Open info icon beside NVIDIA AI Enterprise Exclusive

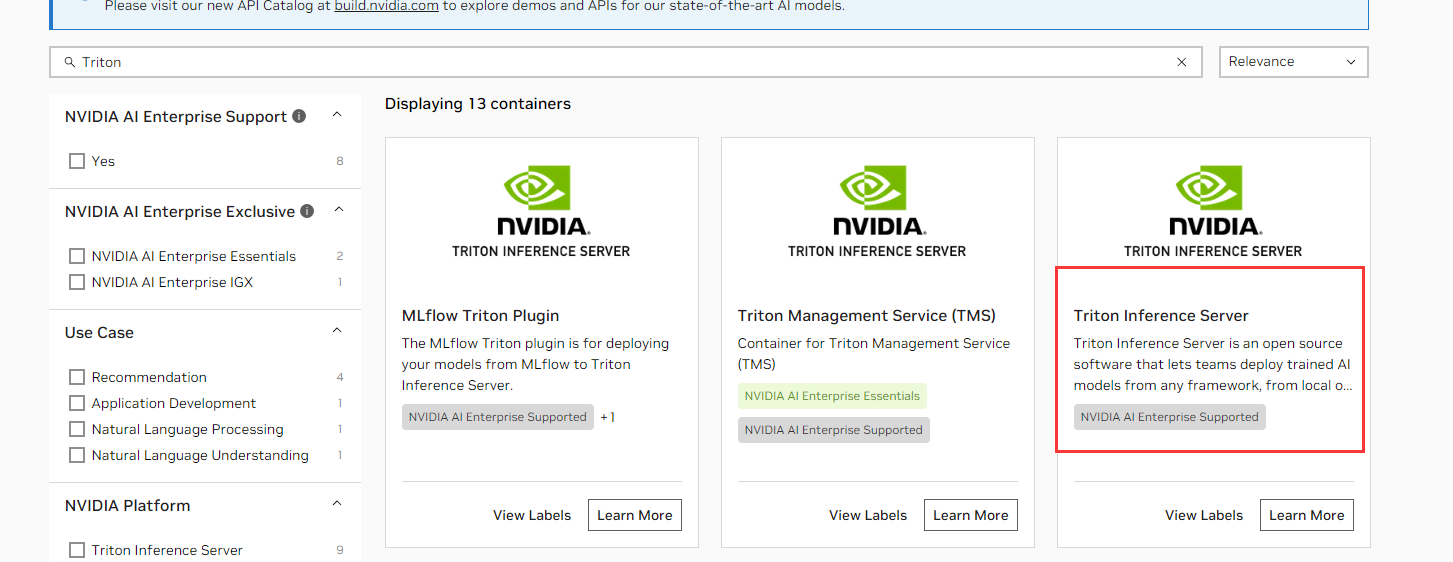[307, 211]
